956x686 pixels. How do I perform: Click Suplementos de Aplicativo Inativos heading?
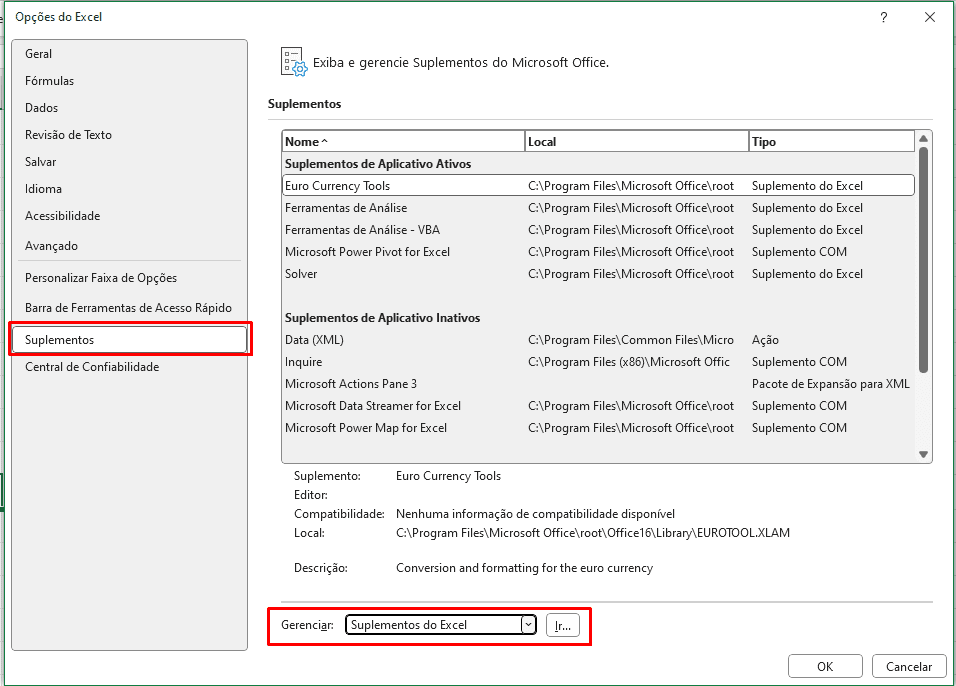tap(382, 318)
